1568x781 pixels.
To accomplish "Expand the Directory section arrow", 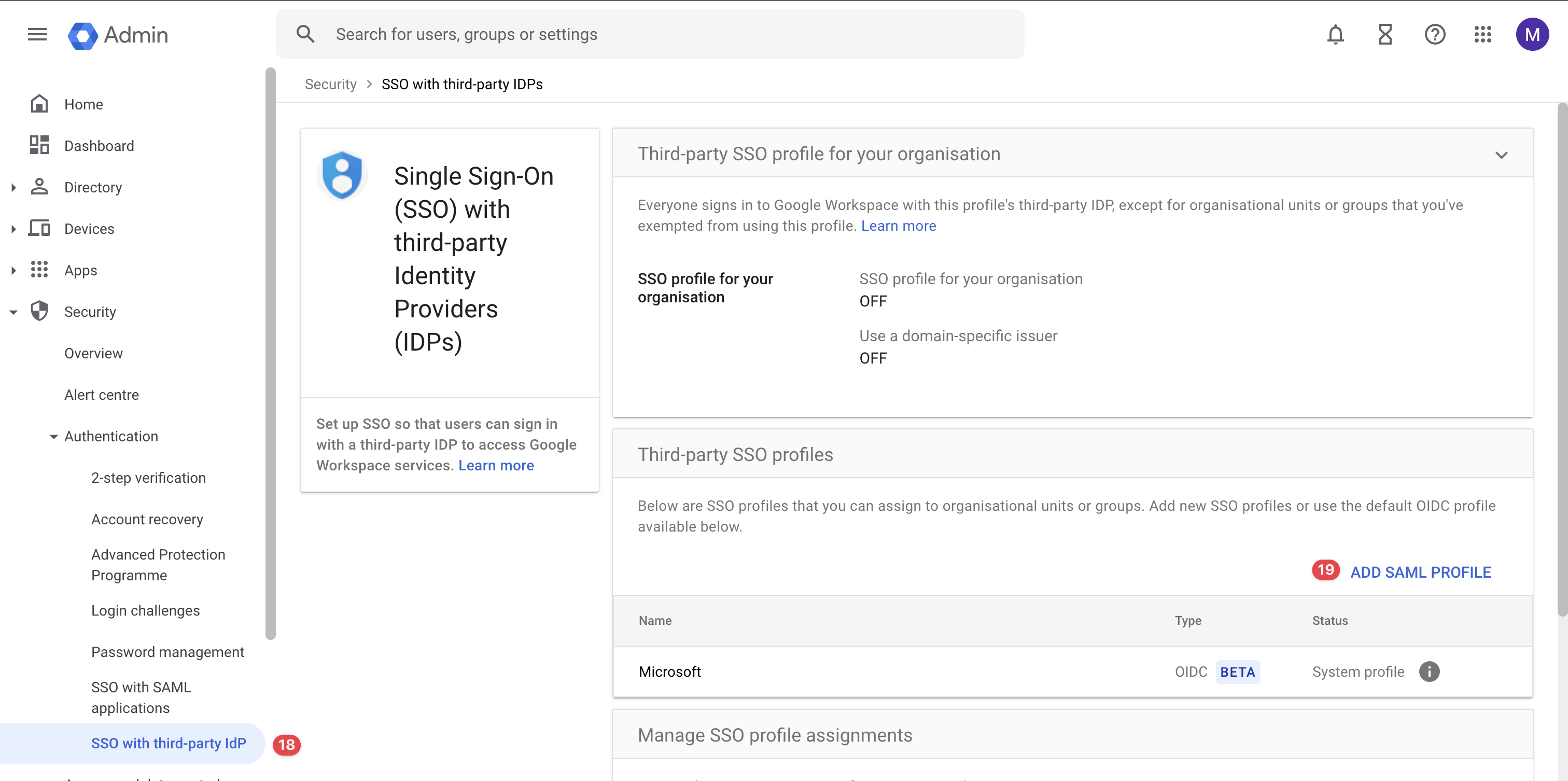I will pyautogui.click(x=13, y=188).
